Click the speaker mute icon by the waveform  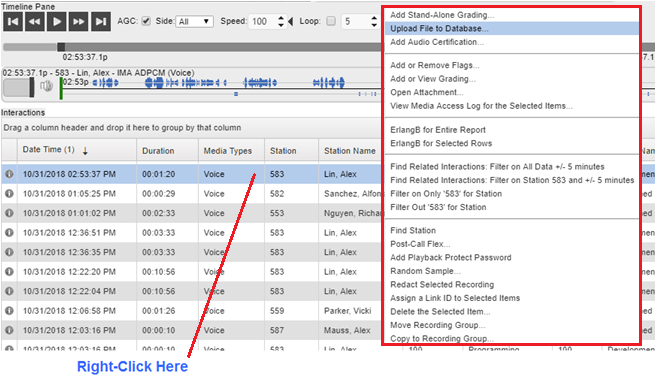(x=46, y=86)
